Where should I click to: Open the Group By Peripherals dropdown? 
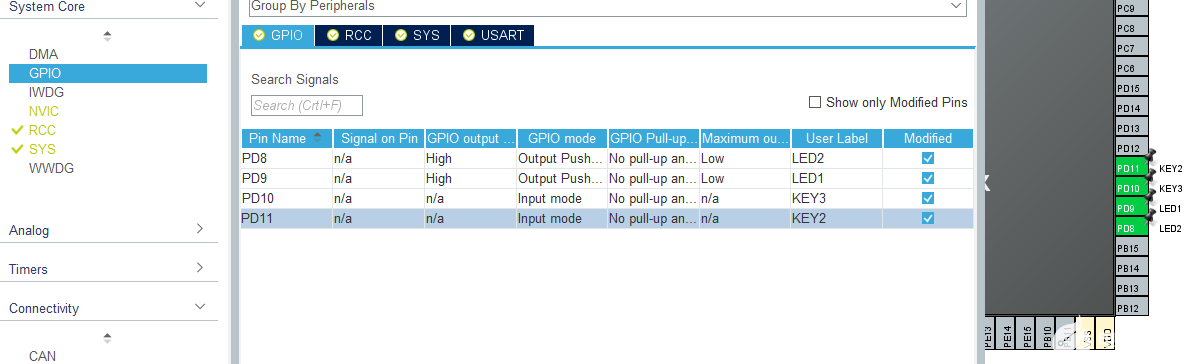(x=607, y=6)
